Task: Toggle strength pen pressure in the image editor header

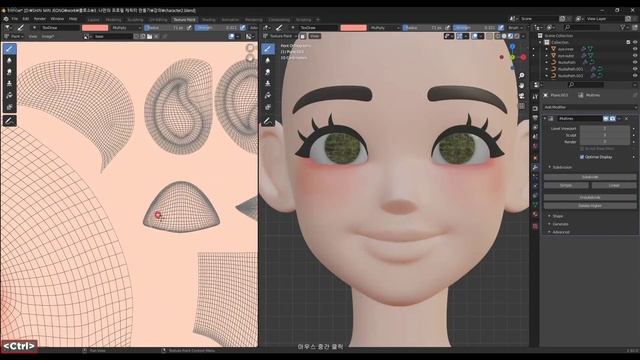Action: point(243,28)
